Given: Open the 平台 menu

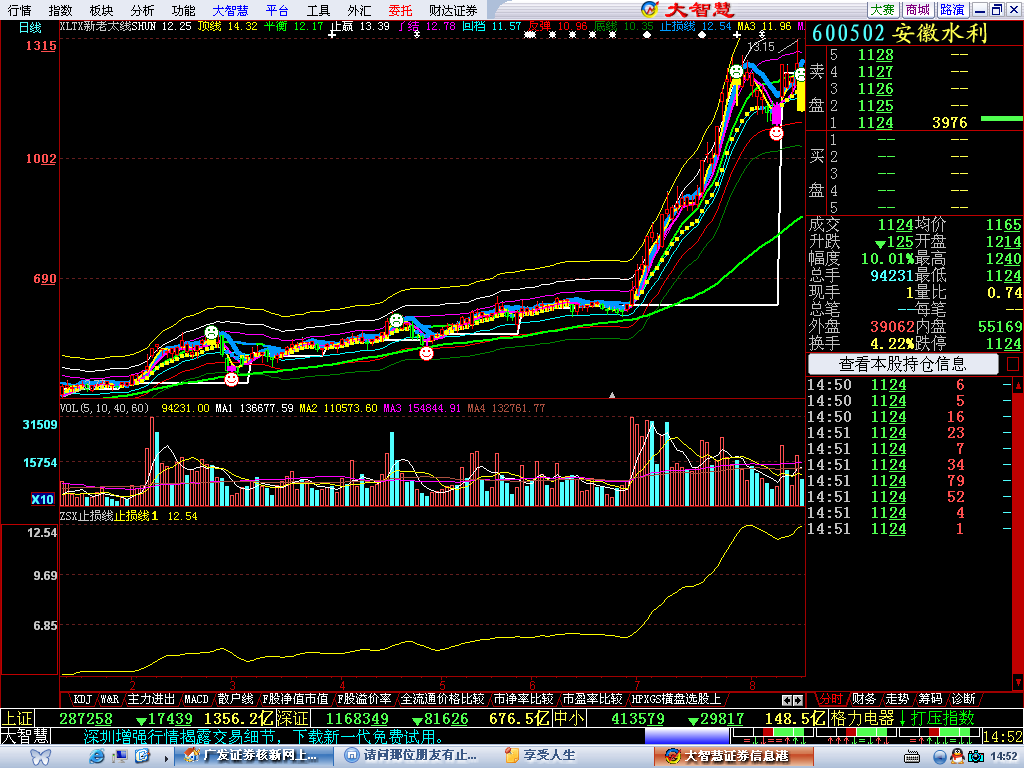Looking at the screenshot, I should point(277,10).
